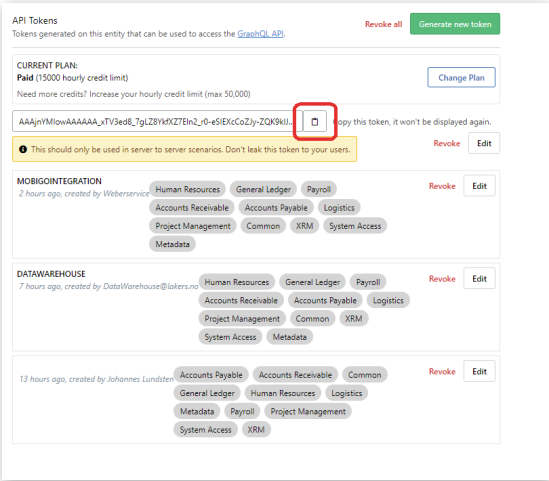Click inside the generated token text field
Screen dimensions: 549x481
pyautogui.click(x=157, y=121)
